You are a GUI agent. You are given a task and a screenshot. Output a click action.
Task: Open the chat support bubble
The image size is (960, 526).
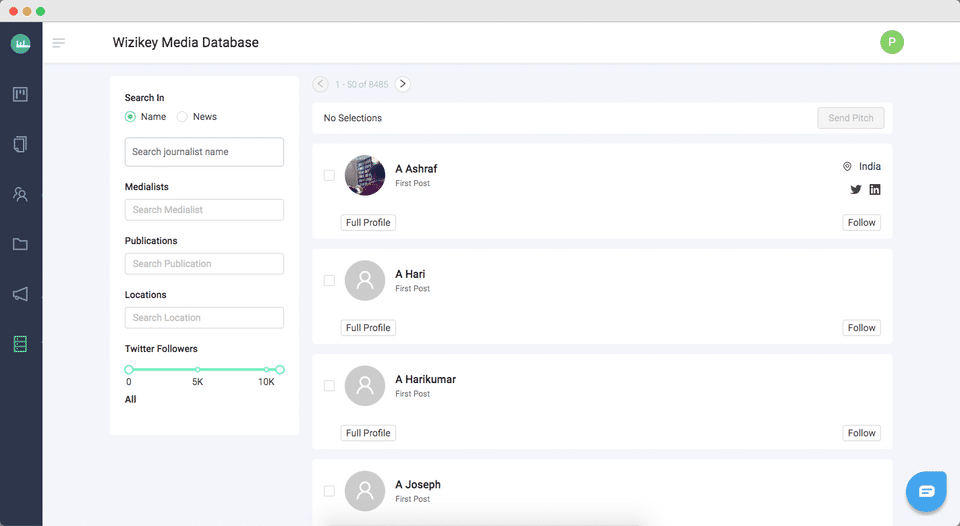click(x=926, y=491)
